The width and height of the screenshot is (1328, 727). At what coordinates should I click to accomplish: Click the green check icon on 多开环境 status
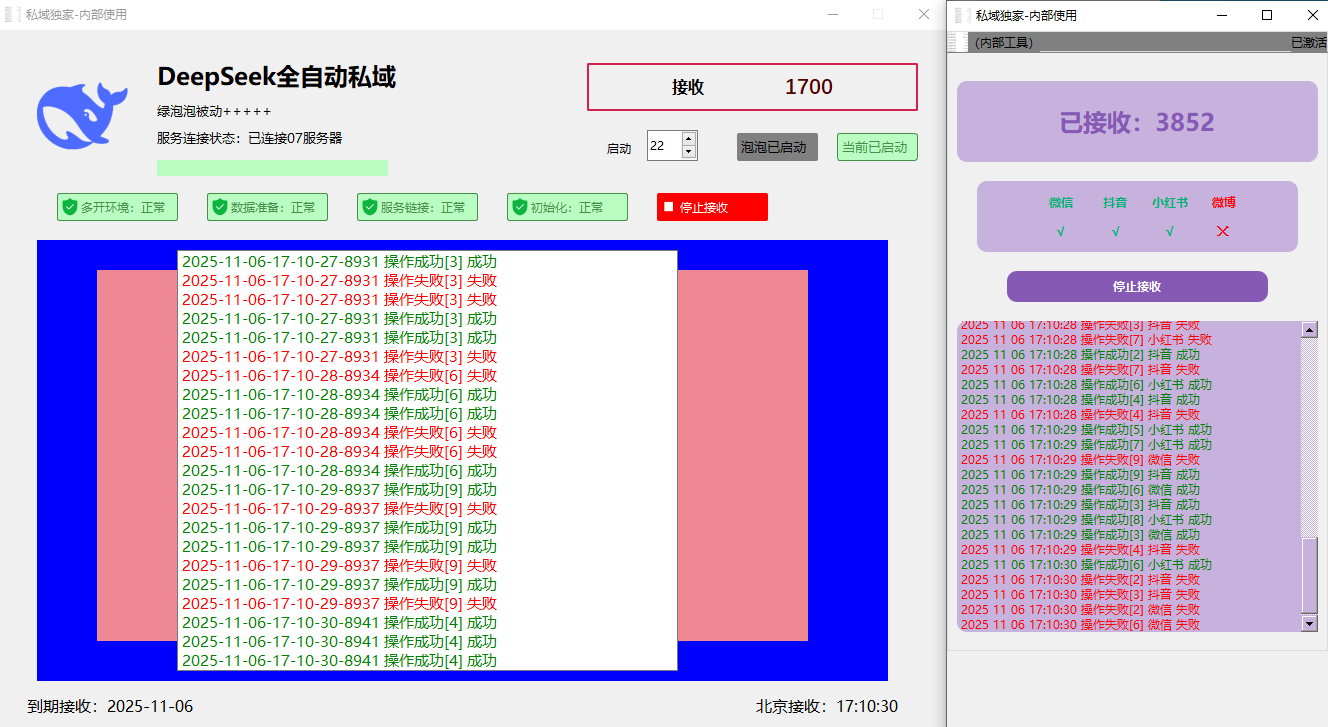coord(68,207)
